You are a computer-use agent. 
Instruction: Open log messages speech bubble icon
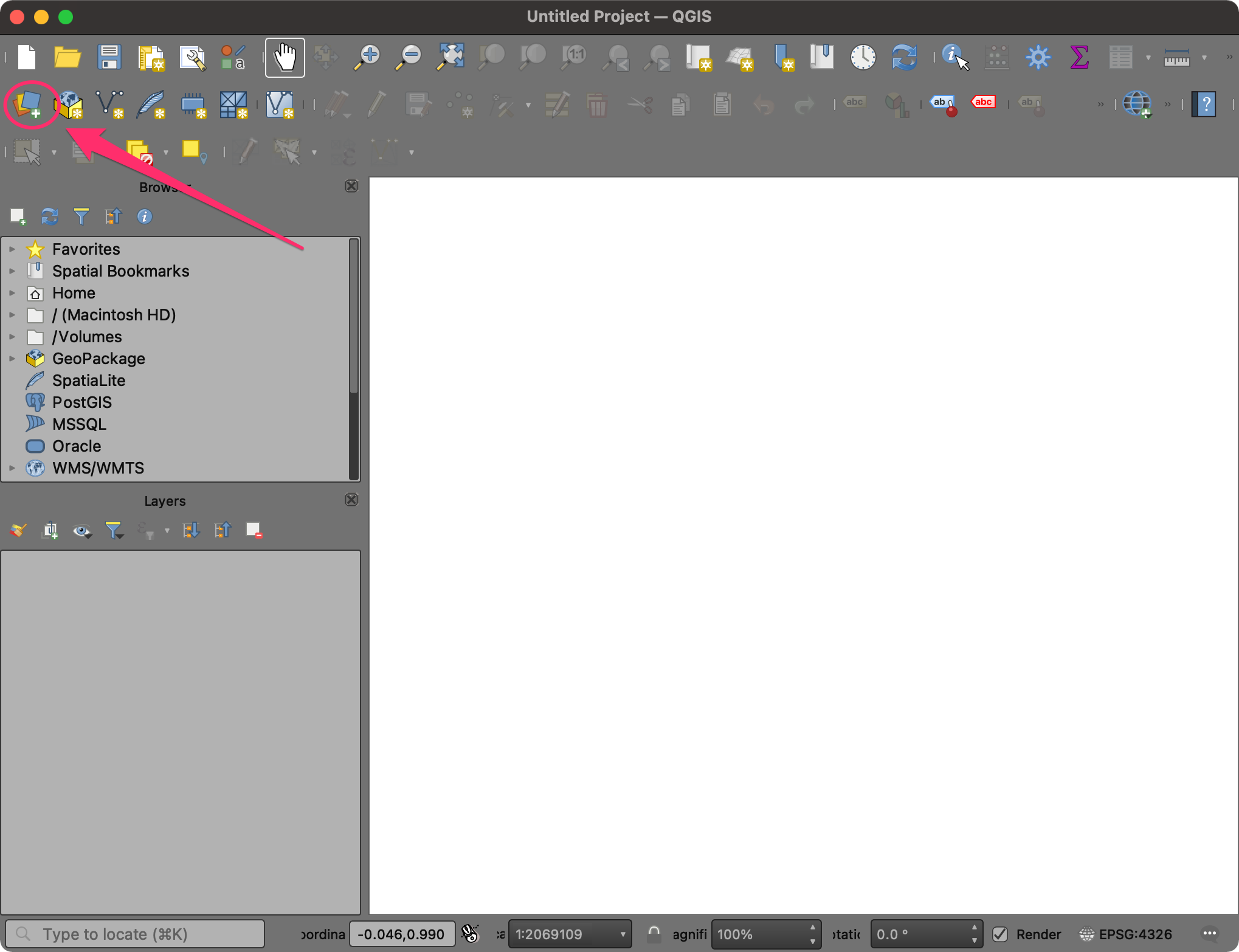[x=1210, y=933]
